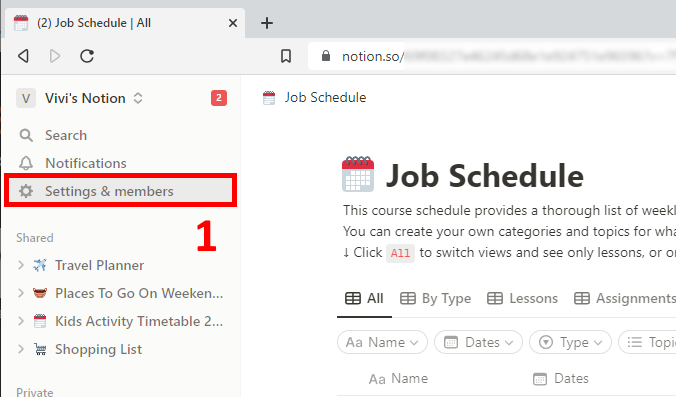
Task: Reload the Notion page
Action: point(87,56)
